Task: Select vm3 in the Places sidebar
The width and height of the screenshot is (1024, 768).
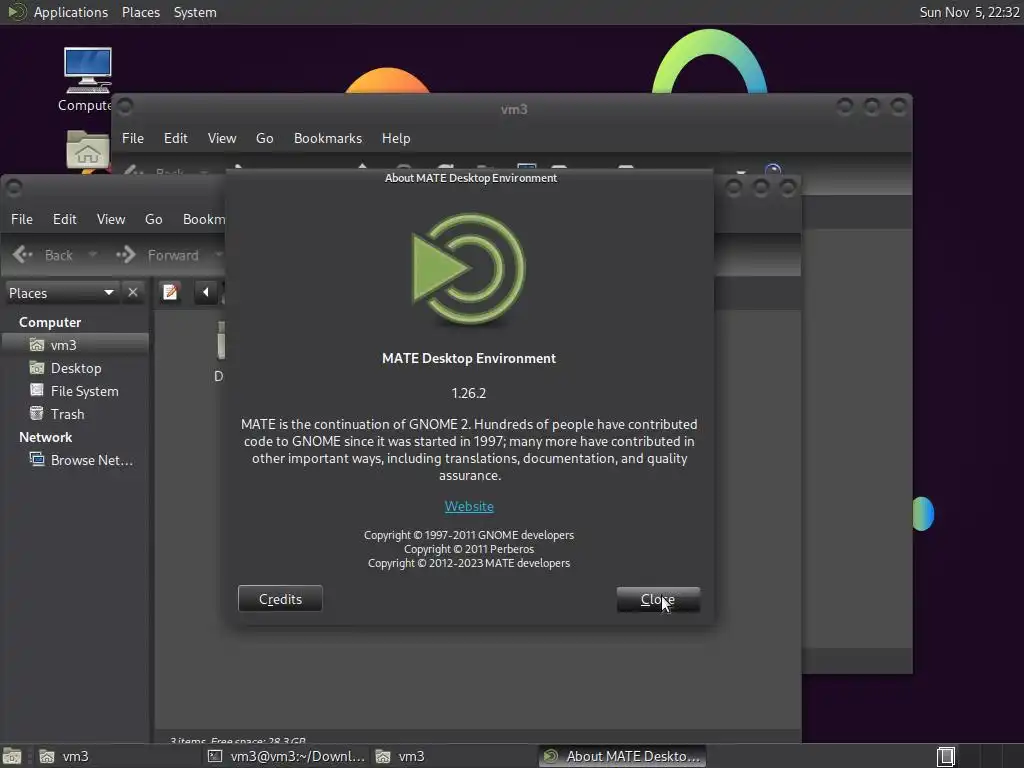Action: tap(76, 345)
